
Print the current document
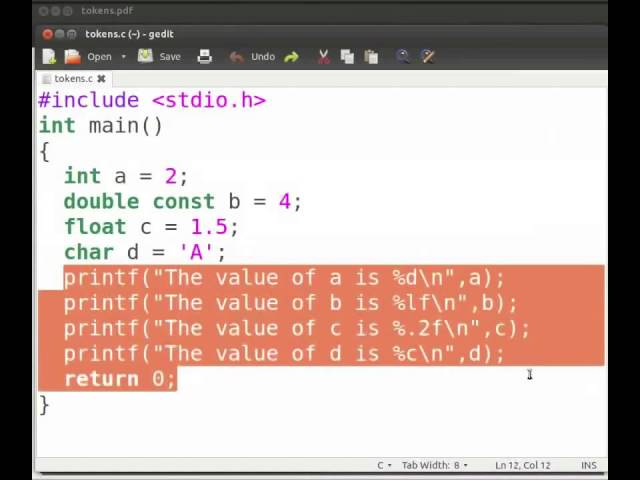204,57
